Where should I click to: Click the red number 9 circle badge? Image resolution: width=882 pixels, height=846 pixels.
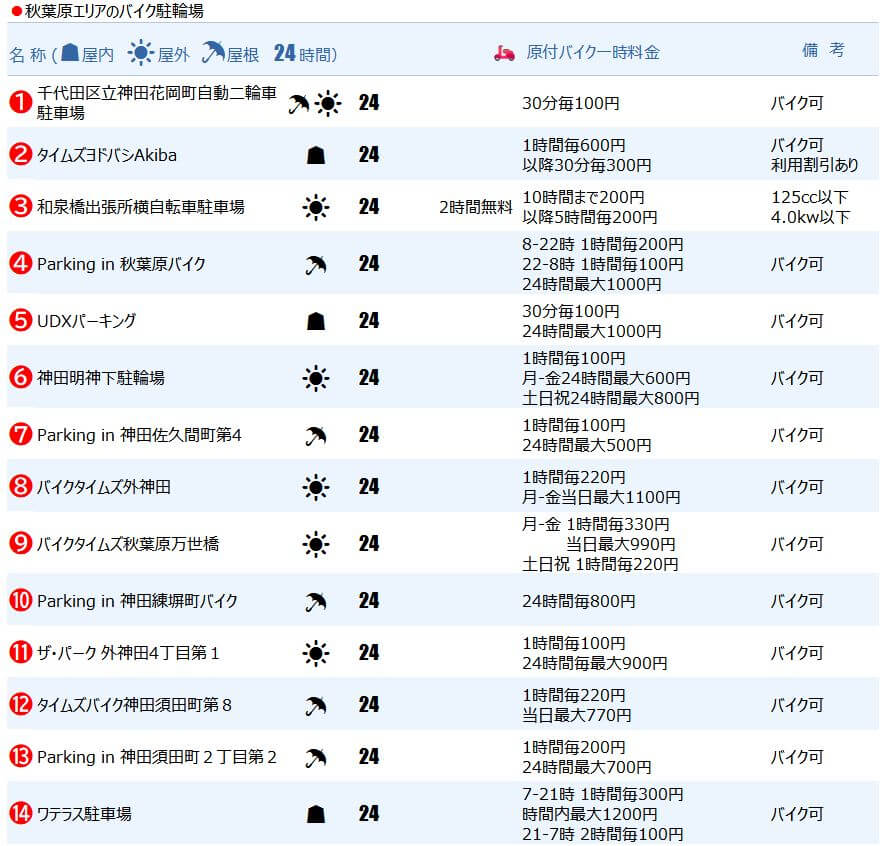(x=20, y=544)
